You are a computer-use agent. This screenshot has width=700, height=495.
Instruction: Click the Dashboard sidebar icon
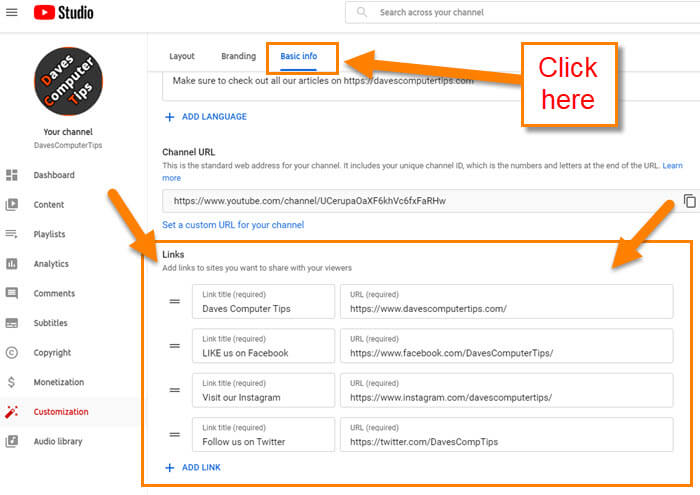[x=12, y=175]
